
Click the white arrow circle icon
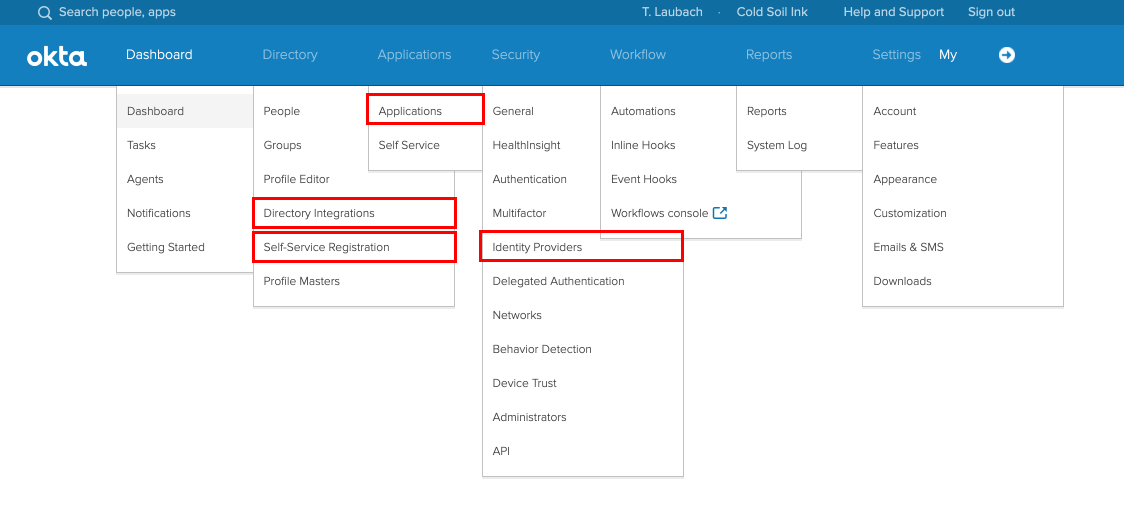click(1007, 55)
